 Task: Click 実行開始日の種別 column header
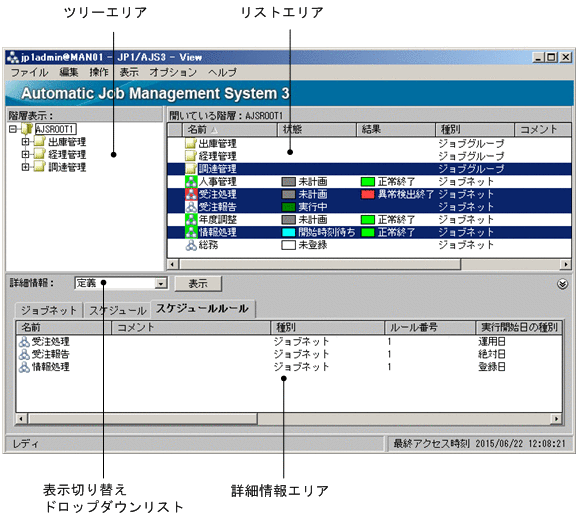pyautogui.click(x=519, y=327)
